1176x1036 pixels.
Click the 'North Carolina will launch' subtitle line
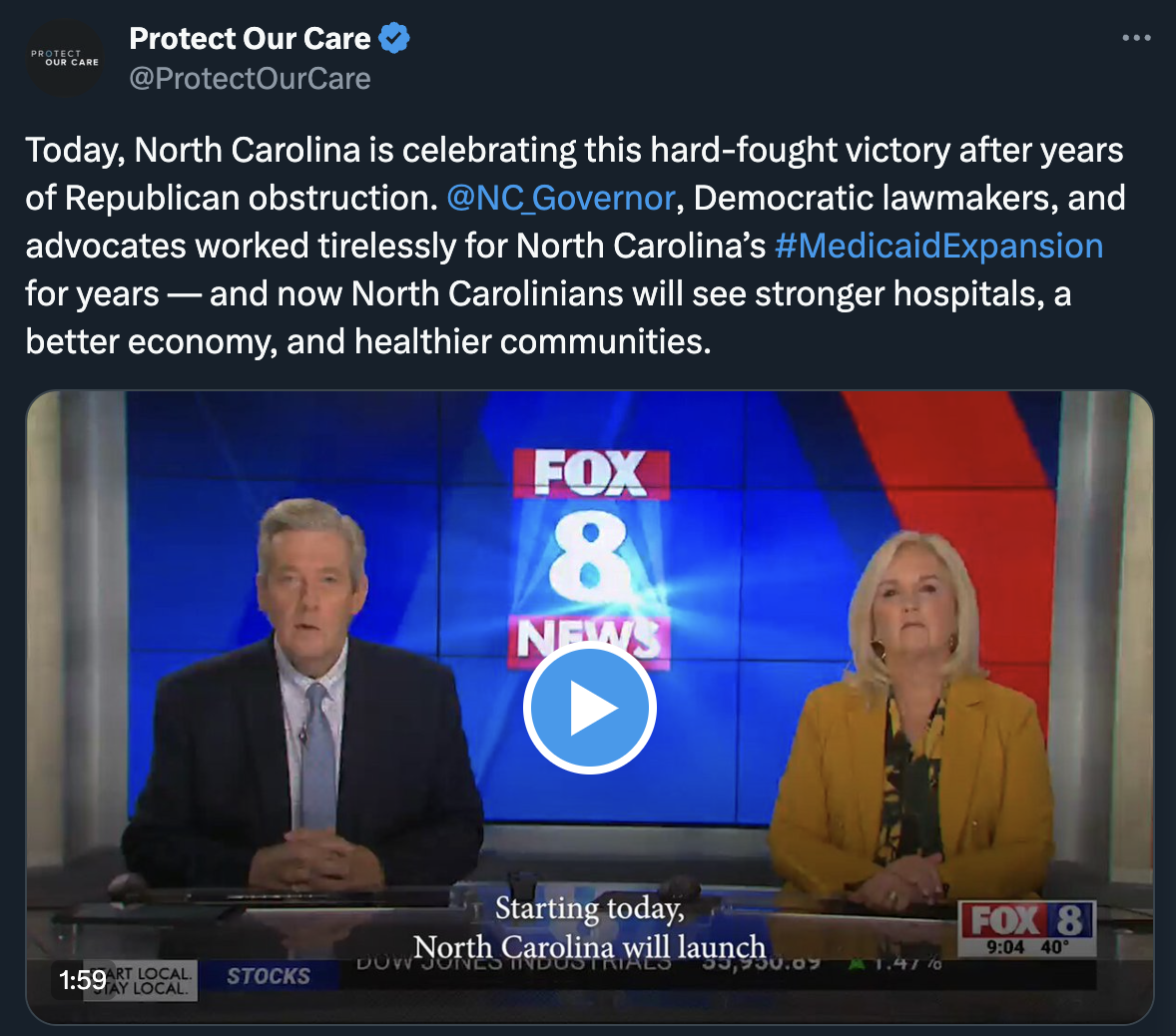(x=590, y=947)
